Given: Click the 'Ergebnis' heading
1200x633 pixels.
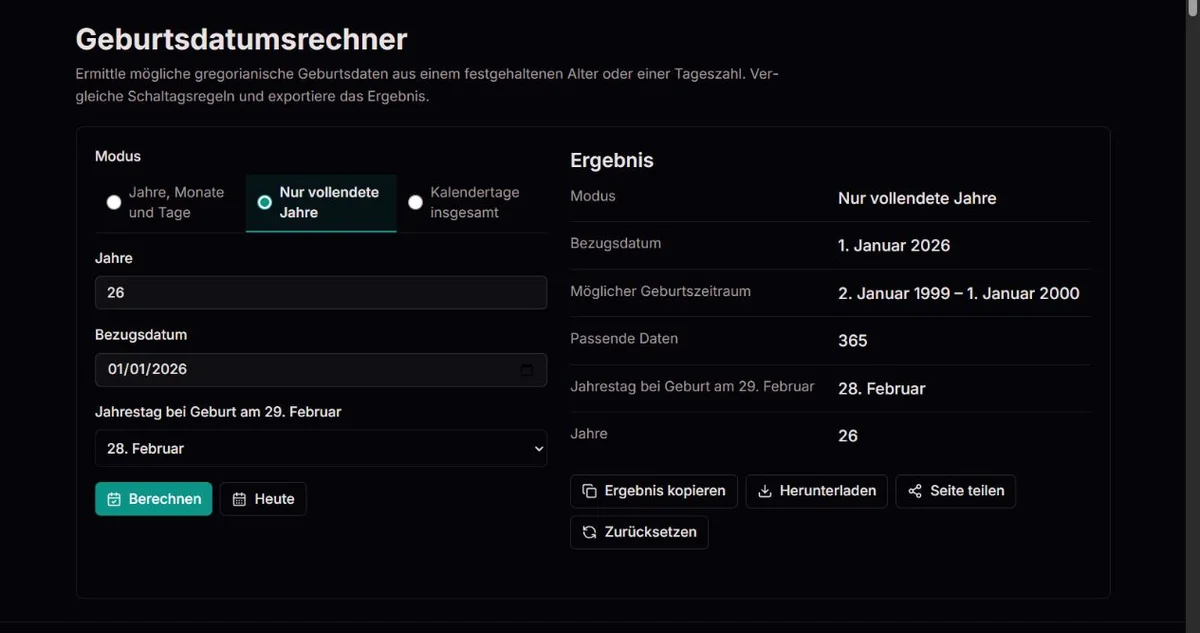Looking at the screenshot, I should click(x=612, y=160).
